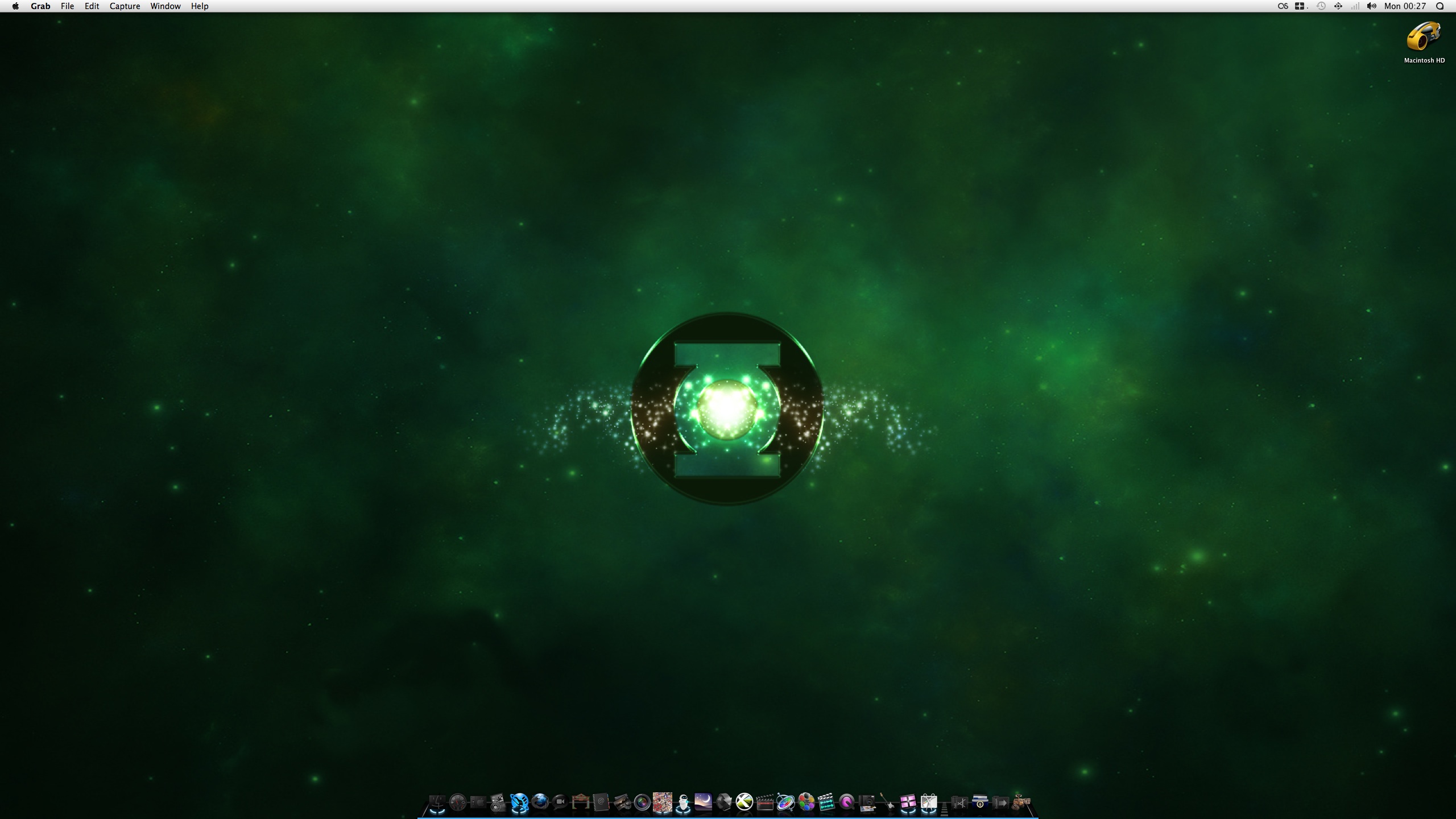Open Image Capture camera in dock
1456x819 pixels.
coord(867,803)
